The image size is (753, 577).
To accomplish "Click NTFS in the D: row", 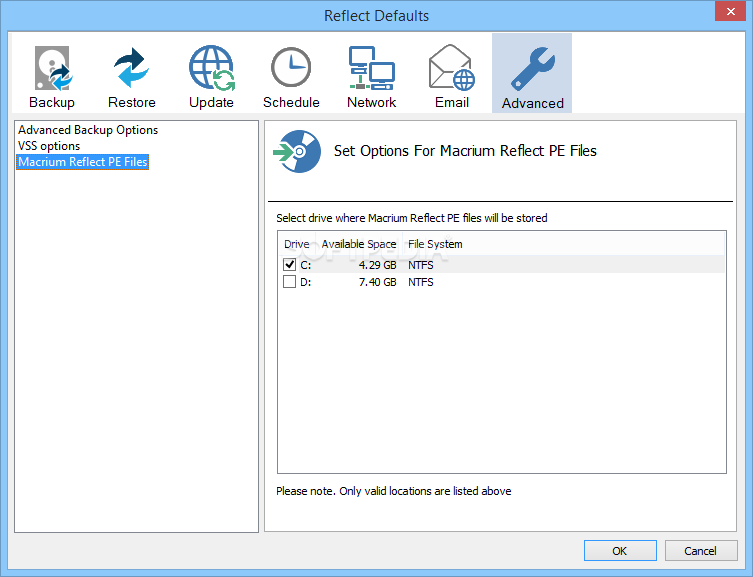I will (421, 282).
